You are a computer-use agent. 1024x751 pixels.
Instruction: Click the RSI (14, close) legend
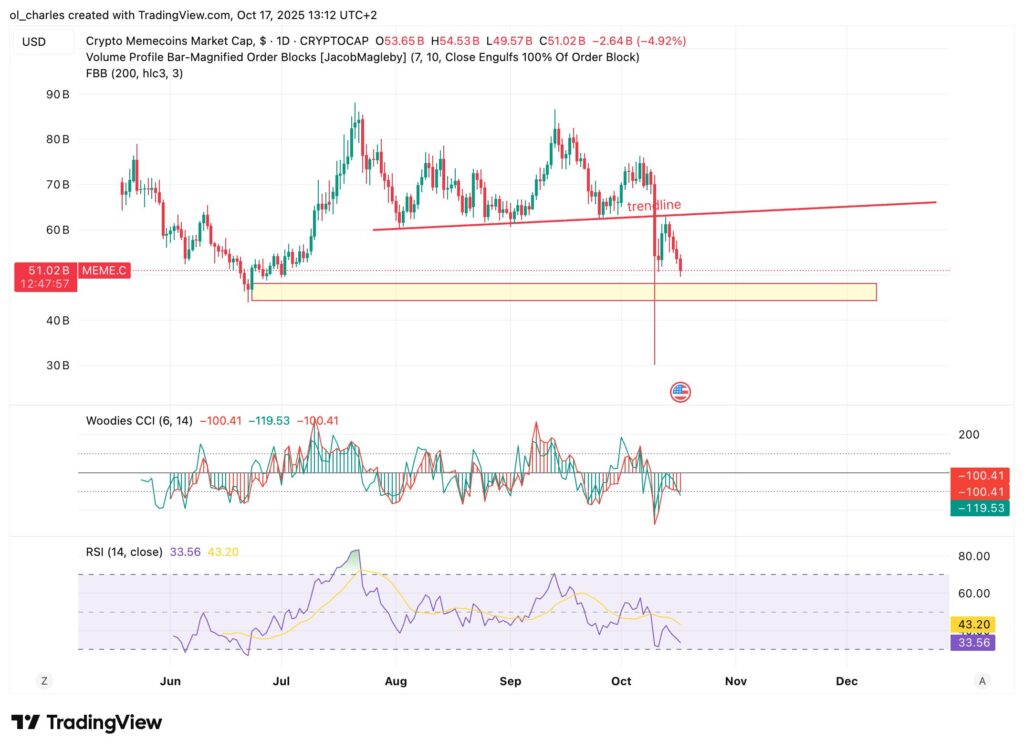pyautogui.click(x=125, y=550)
